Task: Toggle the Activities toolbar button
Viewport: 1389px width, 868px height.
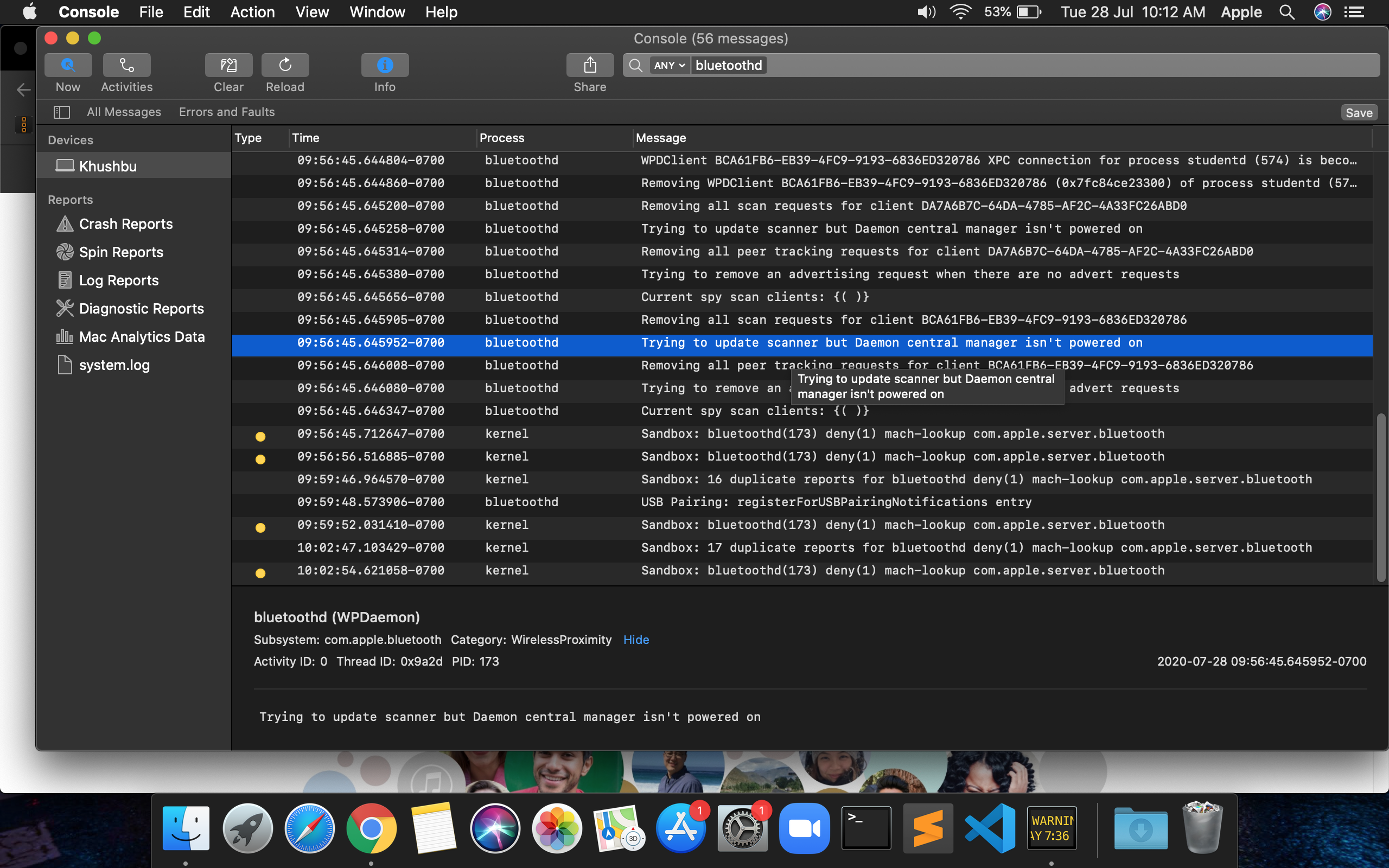Action: (x=126, y=66)
